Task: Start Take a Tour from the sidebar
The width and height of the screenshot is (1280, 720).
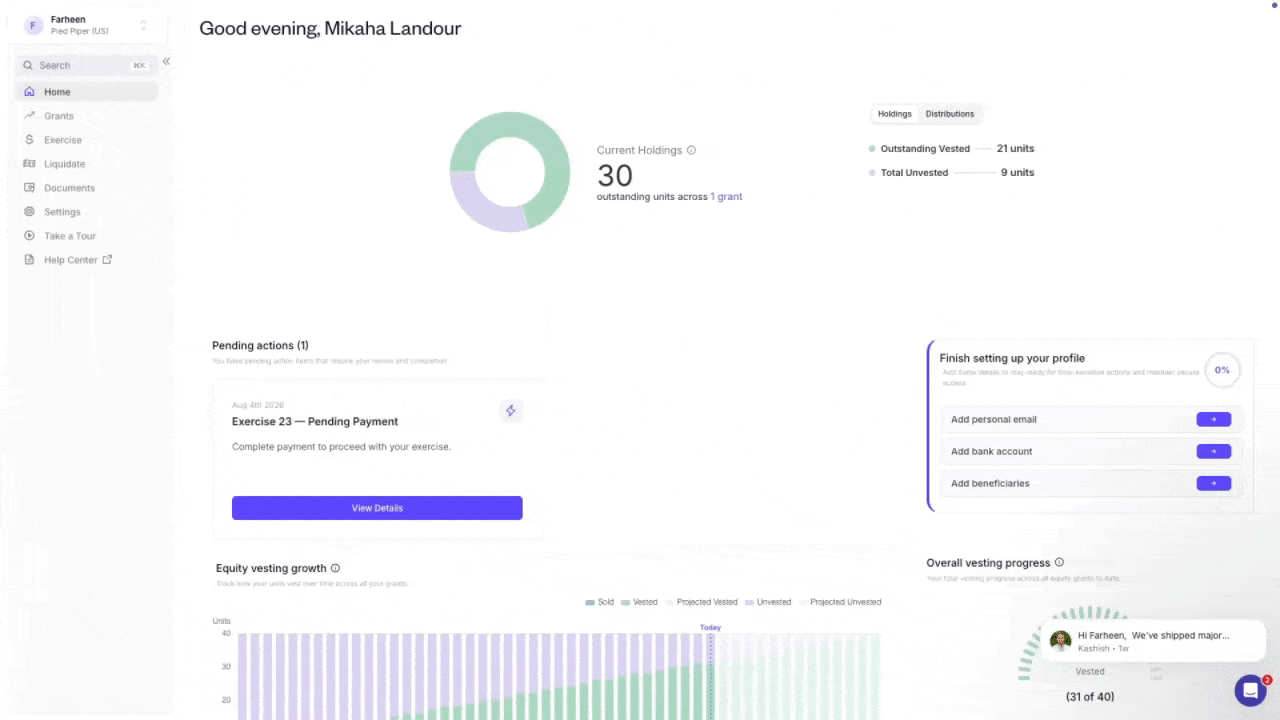Action: [86, 236]
